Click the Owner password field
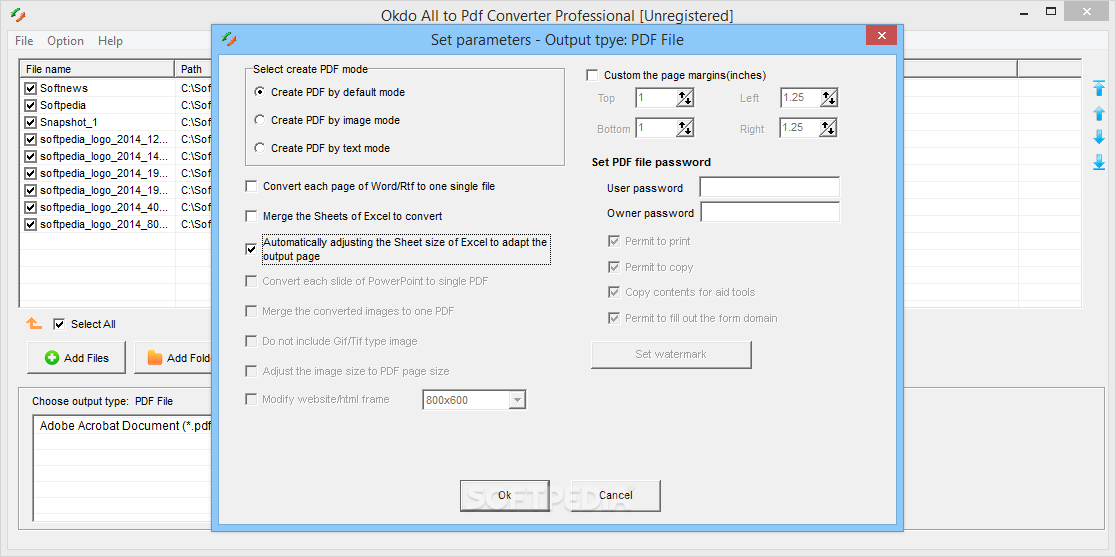The image size is (1116, 557). [x=769, y=212]
